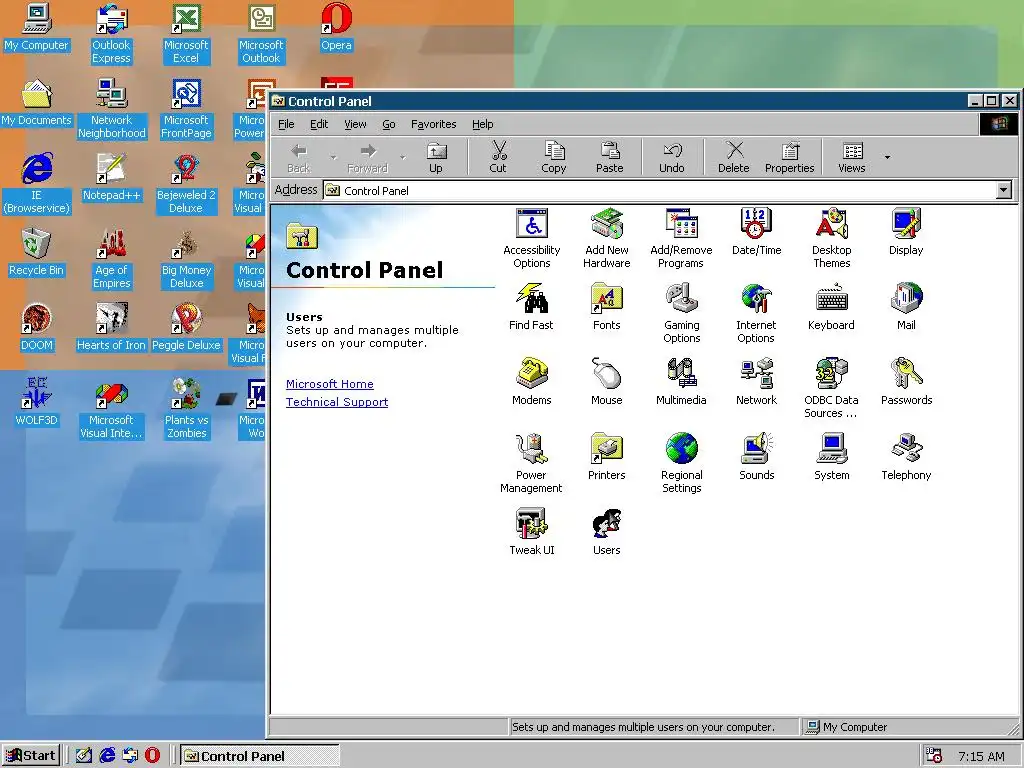The width and height of the screenshot is (1024, 768).
Task: Click the Views toolbar button
Action: pos(852,157)
